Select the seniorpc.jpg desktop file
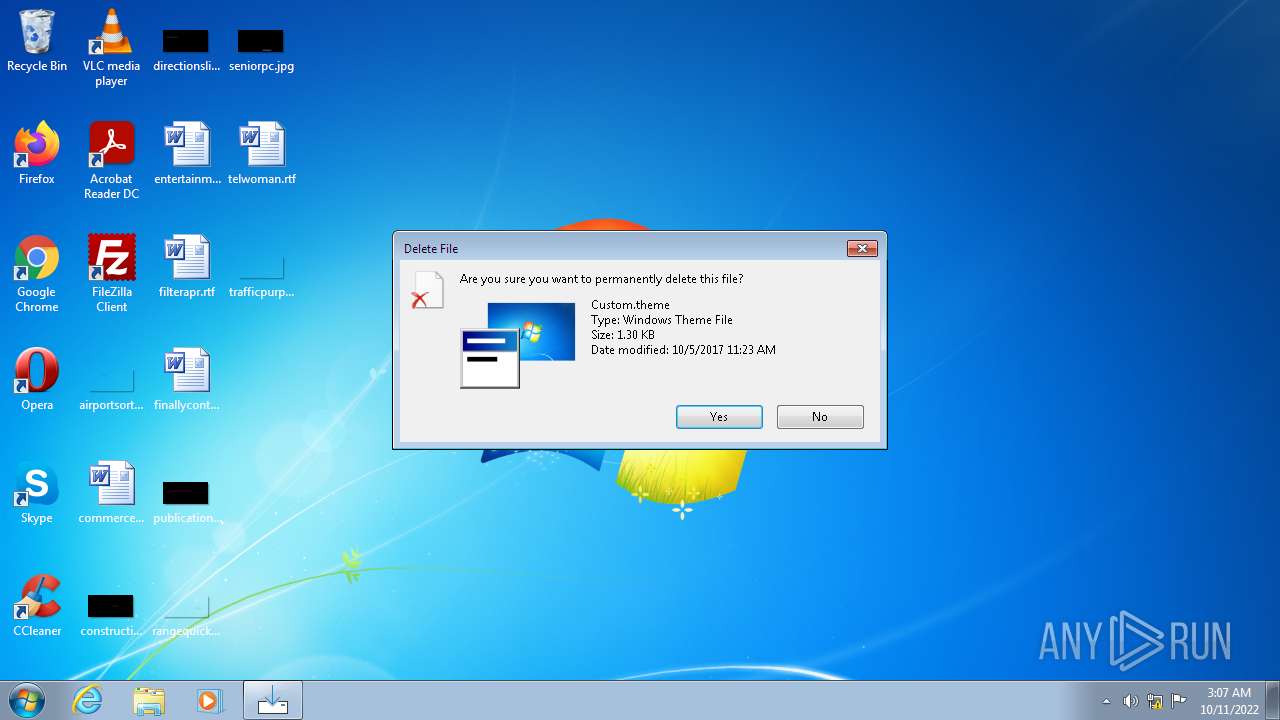Image resolution: width=1280 pixels, height=720 pixels. (x=261, y=51)
